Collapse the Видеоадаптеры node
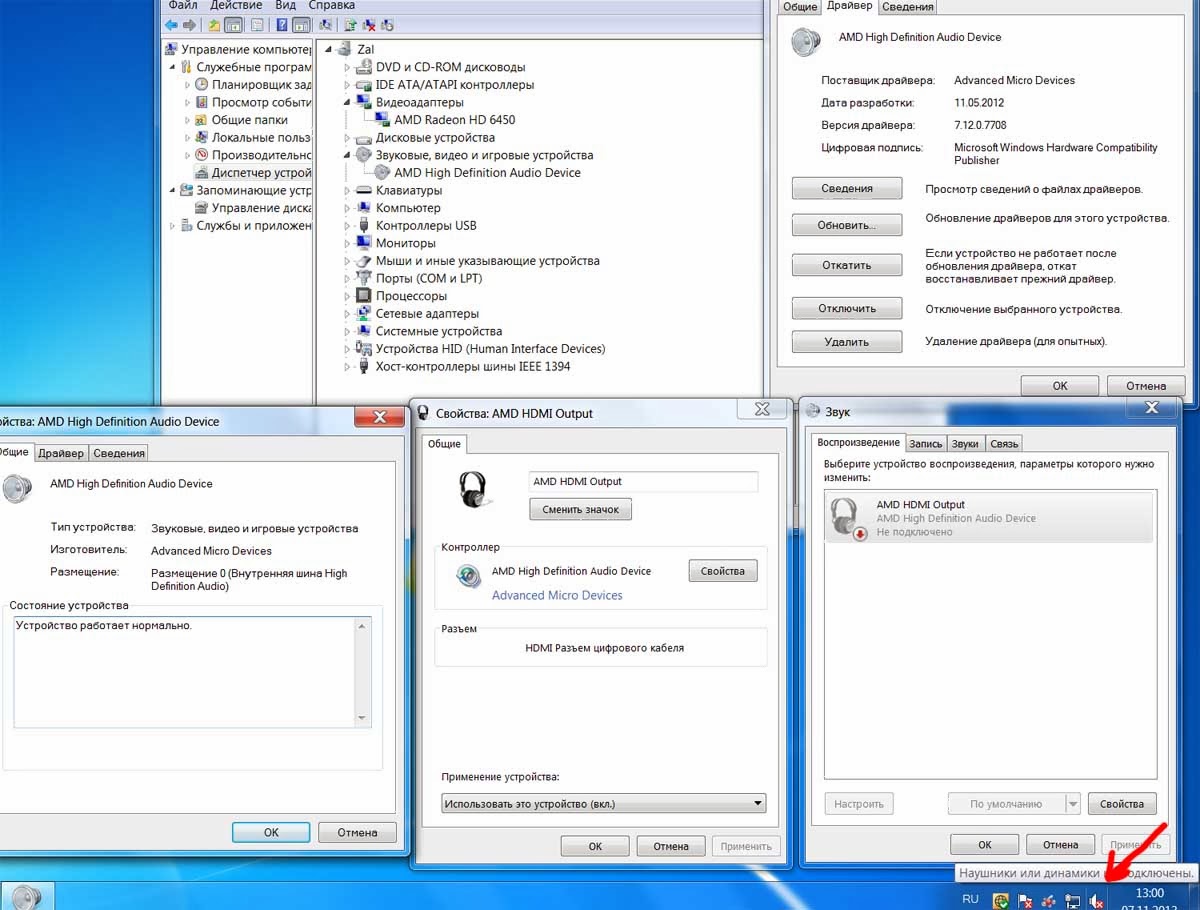Image resolution: width=1200 pixels, height=910 pixels. pos(347,102)
